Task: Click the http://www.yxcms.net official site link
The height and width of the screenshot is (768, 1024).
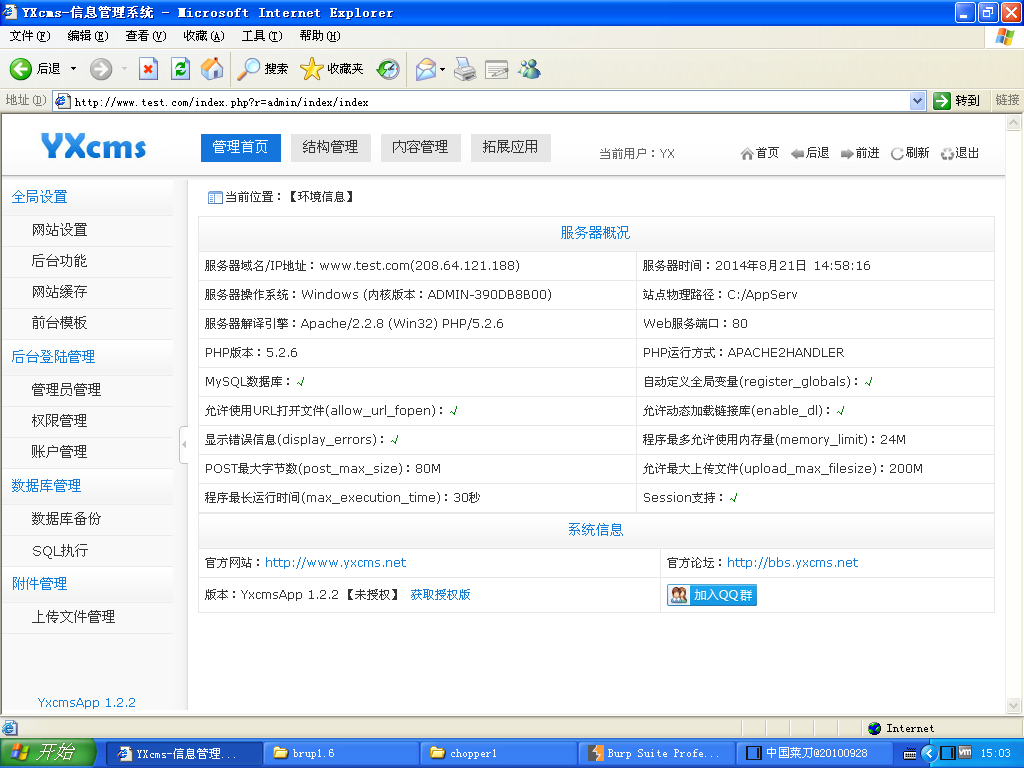Action: click(335, 562)
